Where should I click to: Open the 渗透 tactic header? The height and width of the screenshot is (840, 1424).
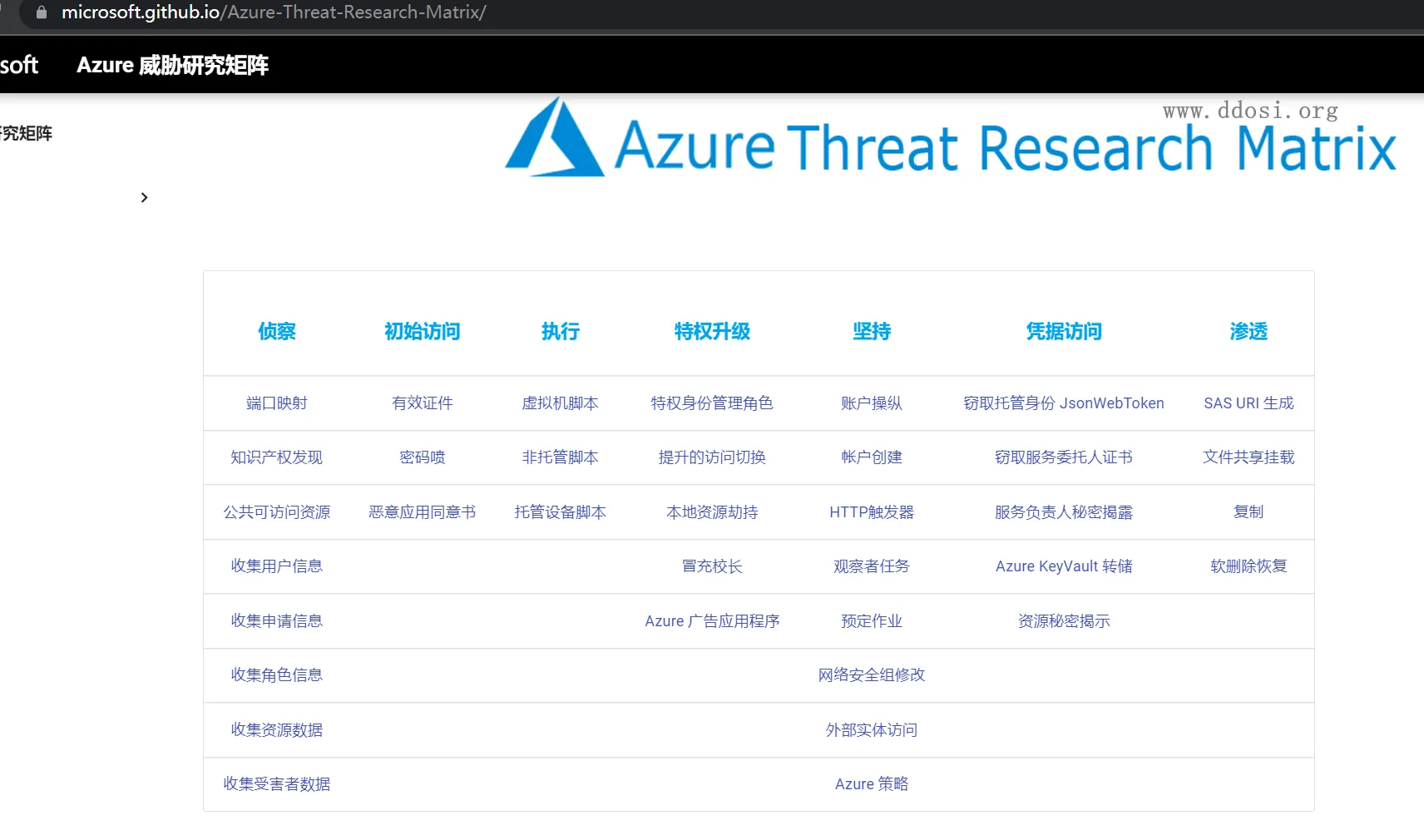pos(1248,331)
